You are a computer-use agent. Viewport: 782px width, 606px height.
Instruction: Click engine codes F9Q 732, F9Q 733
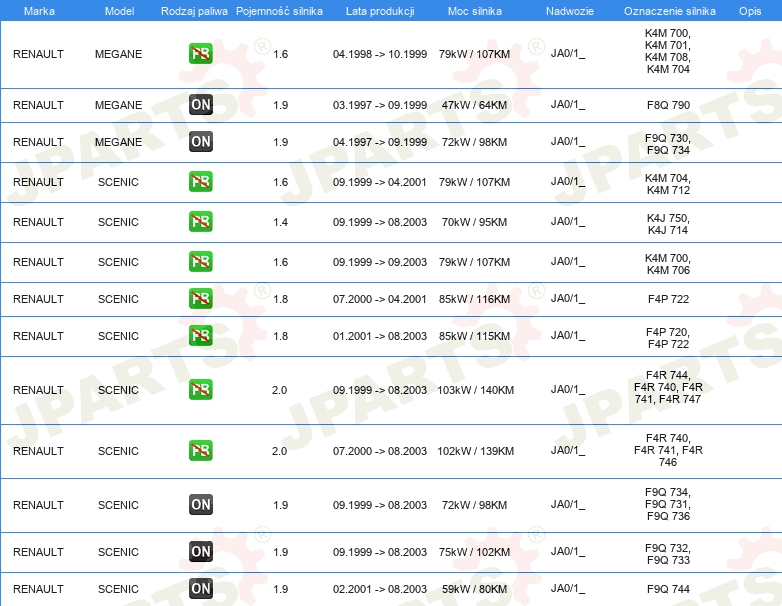668,554
